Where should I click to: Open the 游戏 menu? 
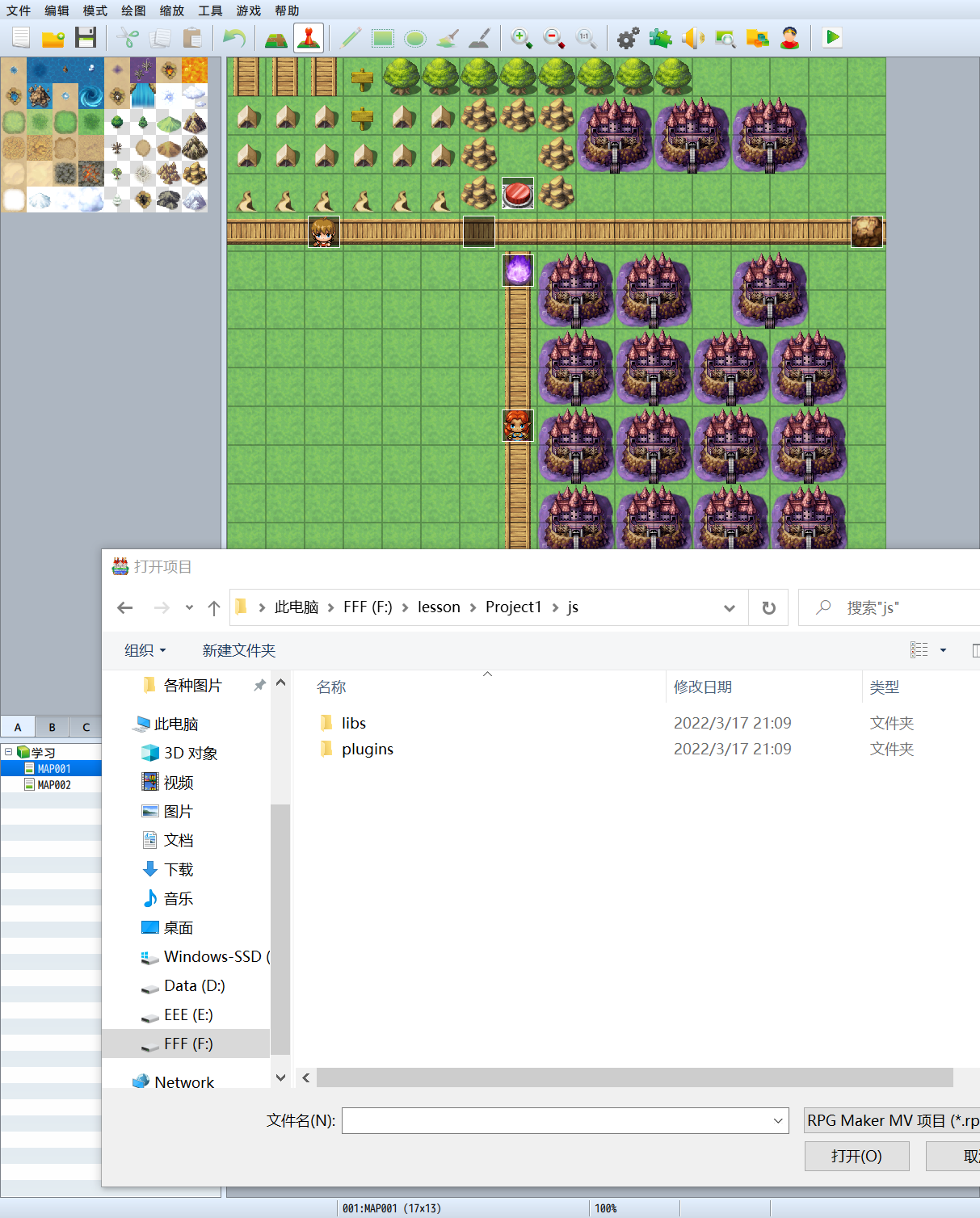click(x=249, y=10)
